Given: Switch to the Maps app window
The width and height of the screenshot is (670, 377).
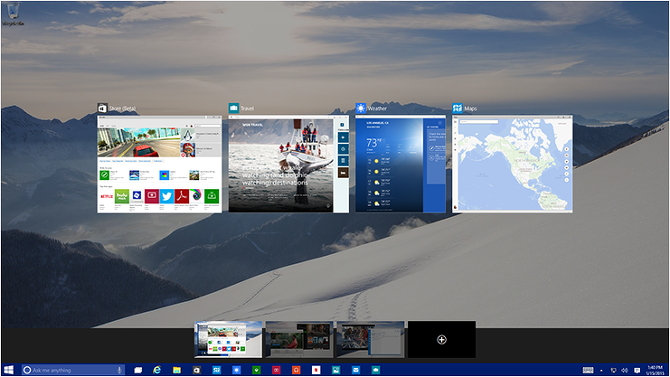Looking at the screenshot, I should click(x=512, y=164).
